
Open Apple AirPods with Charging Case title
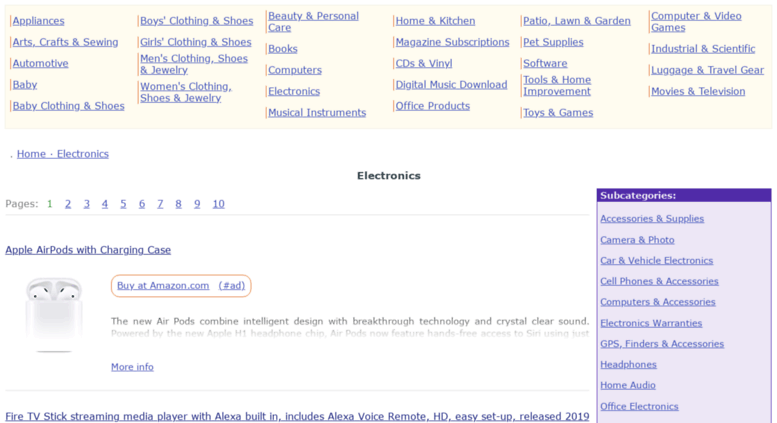click(88, 250)
